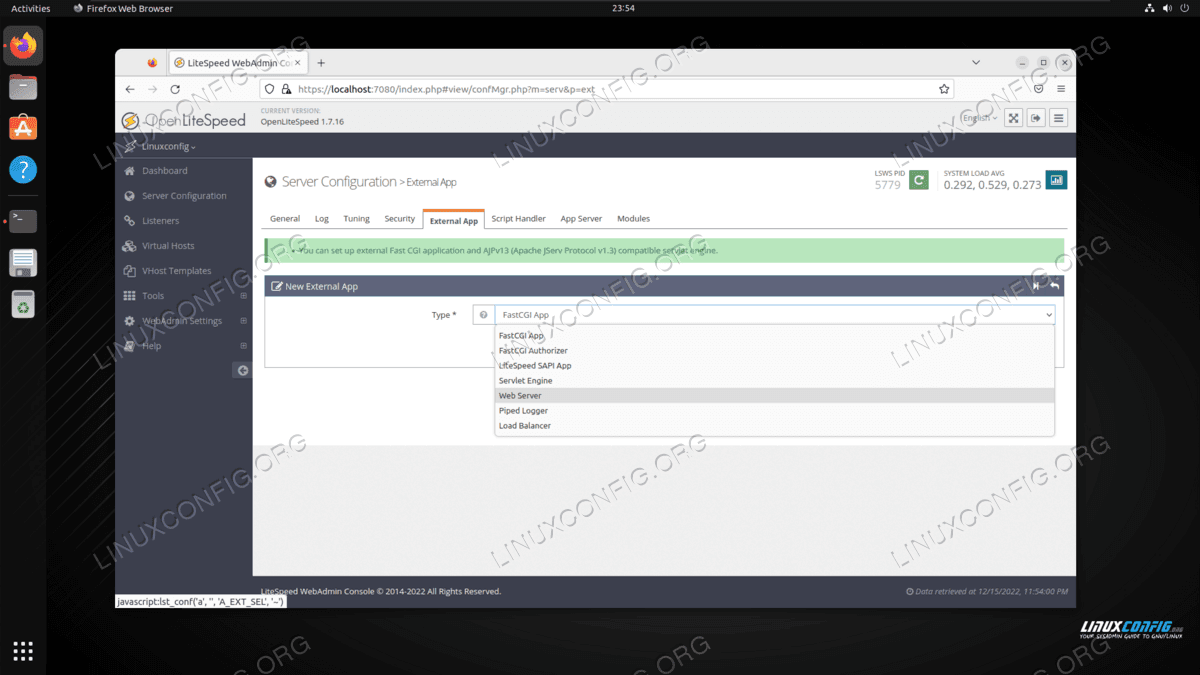Go back in Firefox history

pyautogui.click(x=130, y=89)
